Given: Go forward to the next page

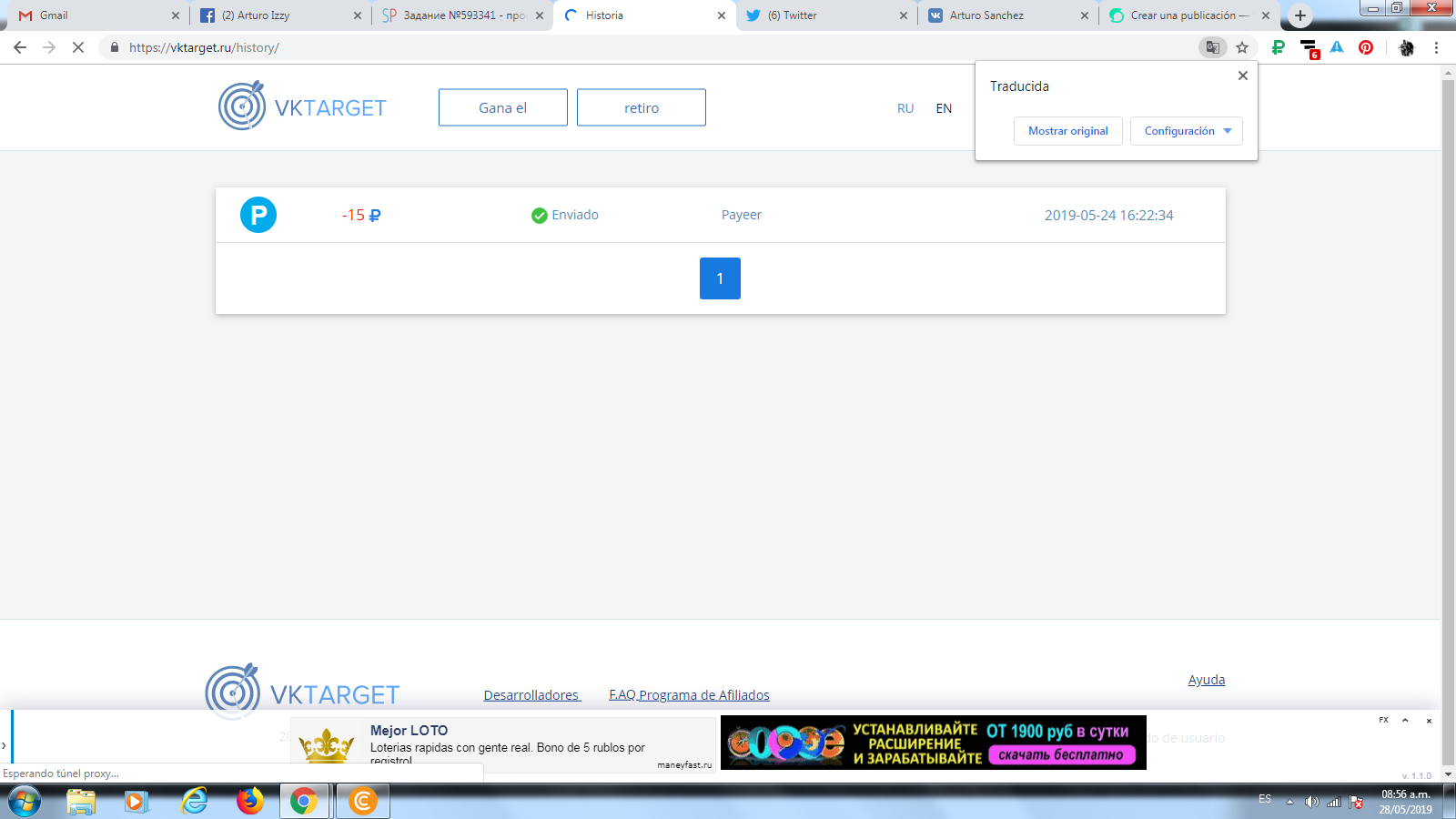Looking at the screenshot, I should coord(49,47).
